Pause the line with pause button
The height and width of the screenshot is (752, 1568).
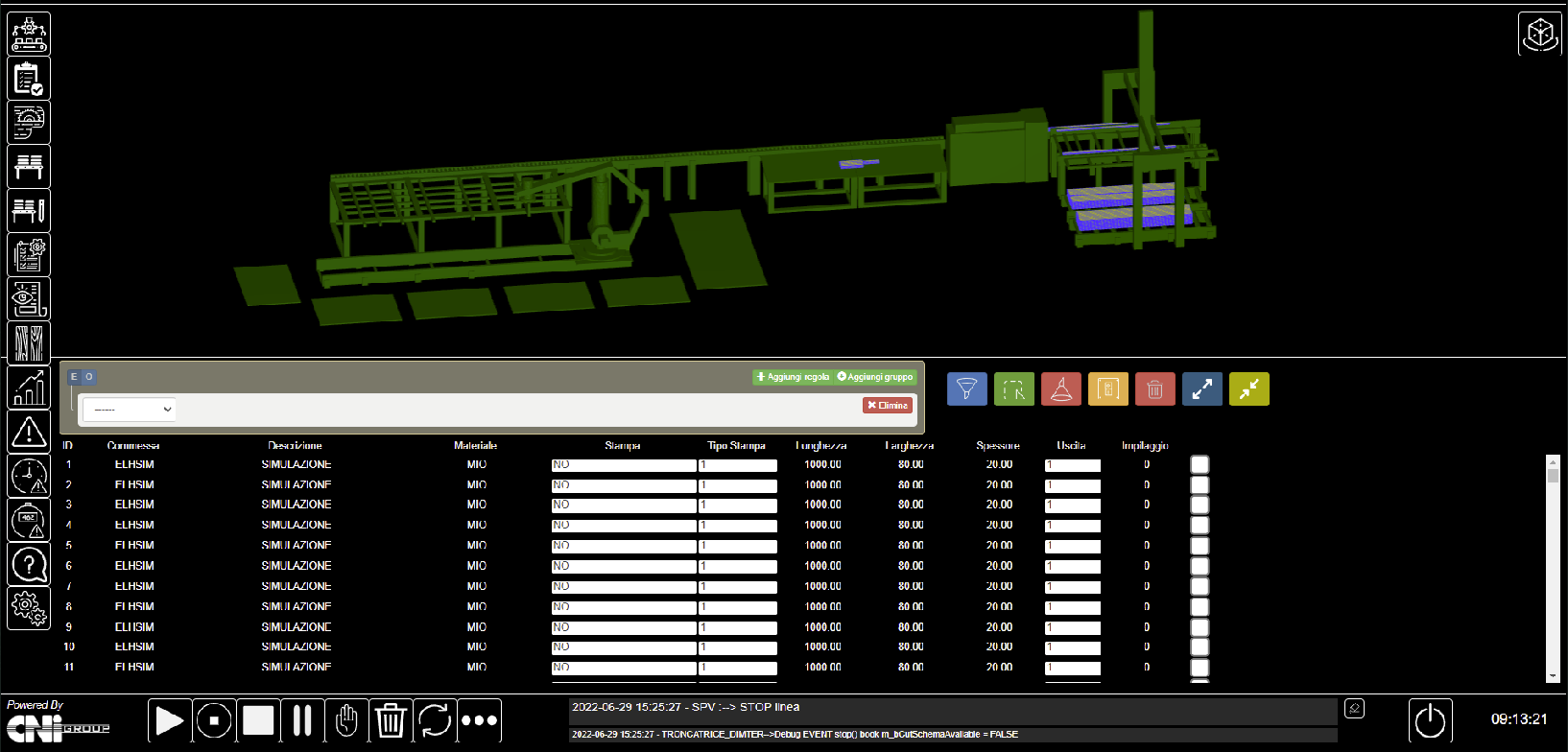click(302, 720)
